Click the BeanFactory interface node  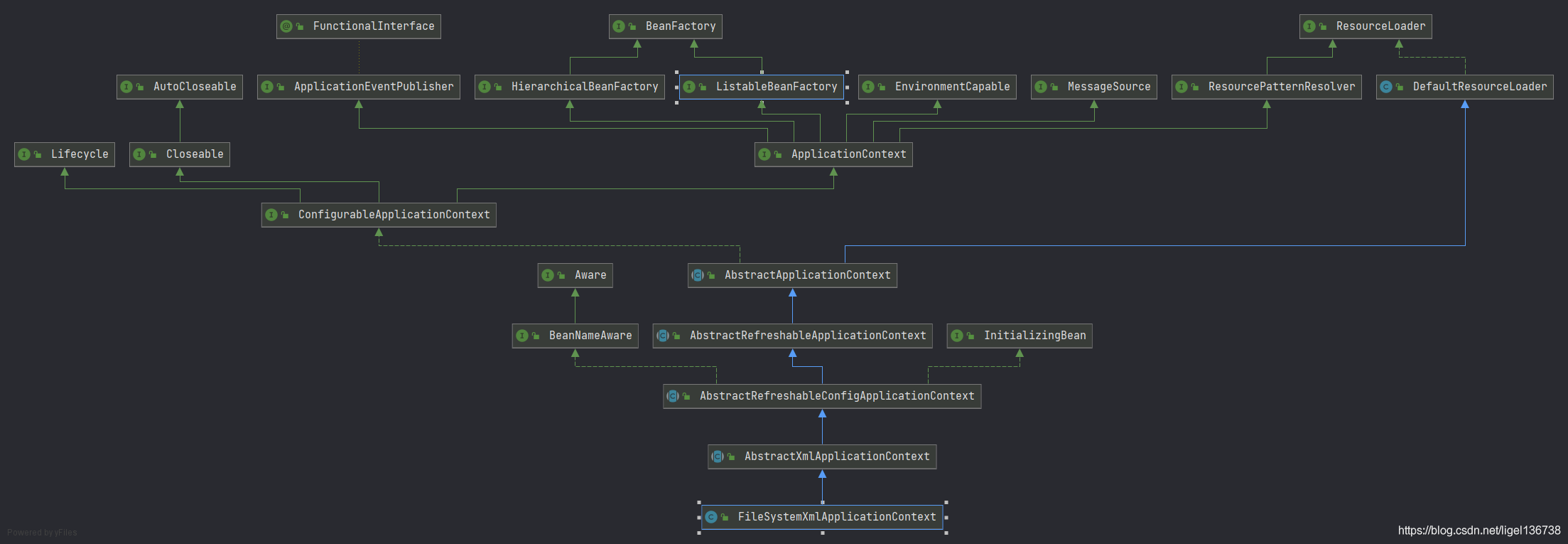click(x=666, y=26)
